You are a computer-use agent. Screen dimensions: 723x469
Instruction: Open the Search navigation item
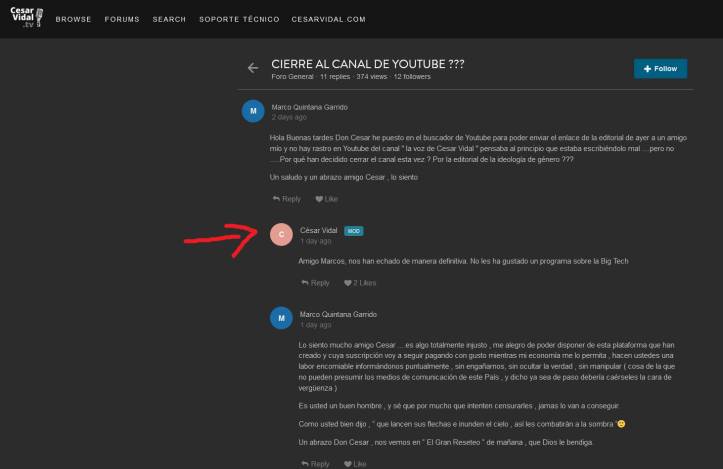169,19
